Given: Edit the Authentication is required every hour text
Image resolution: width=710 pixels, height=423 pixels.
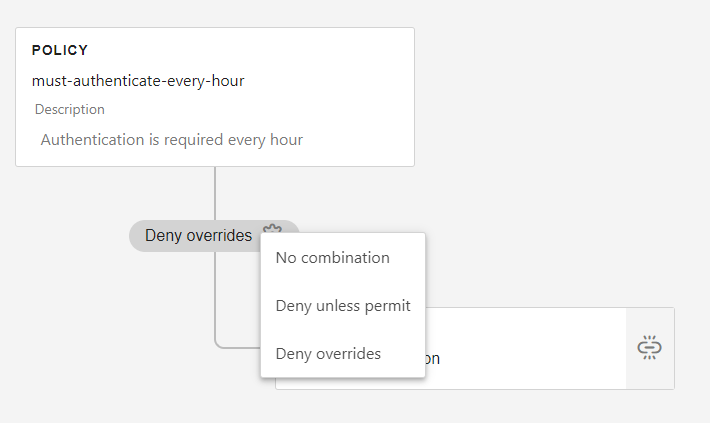Looking at the screenshot, I should [x=171, y=139].
